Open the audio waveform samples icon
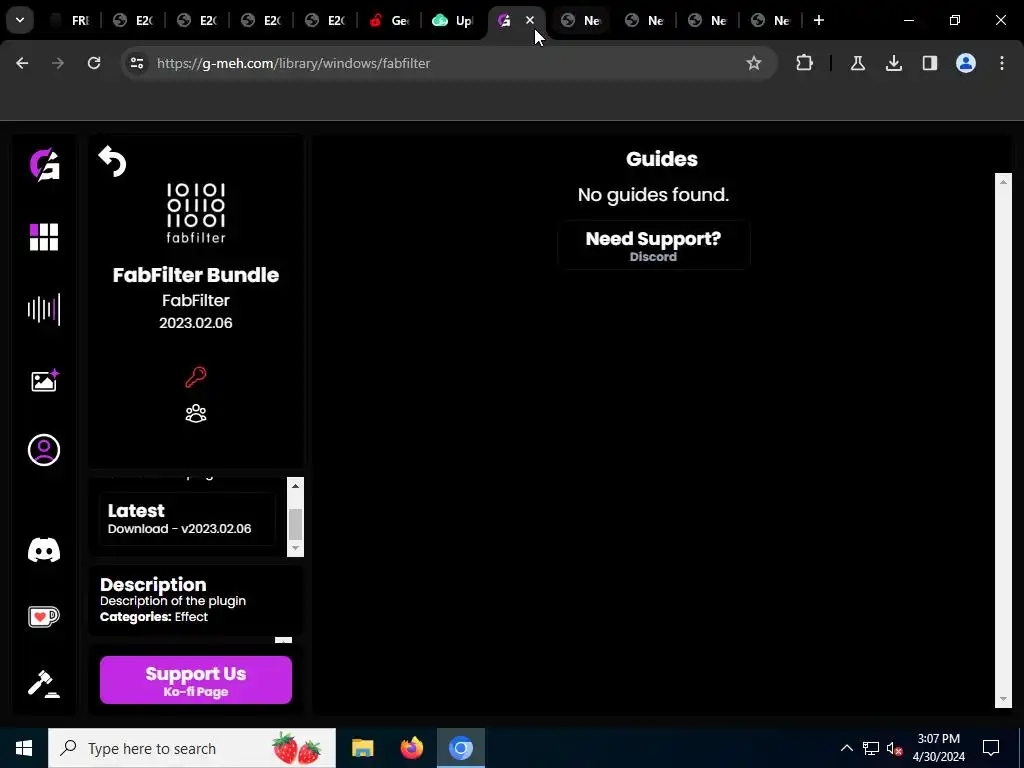Screen dimensions: 1024x768 click(x=44, y=309)
